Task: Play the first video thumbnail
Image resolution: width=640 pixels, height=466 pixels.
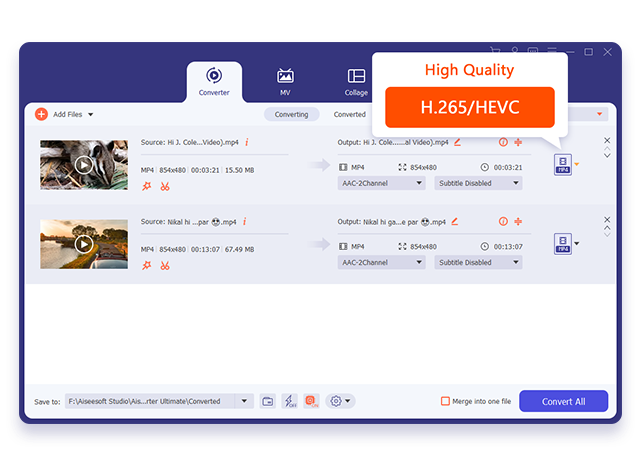Action: (84, 165)
